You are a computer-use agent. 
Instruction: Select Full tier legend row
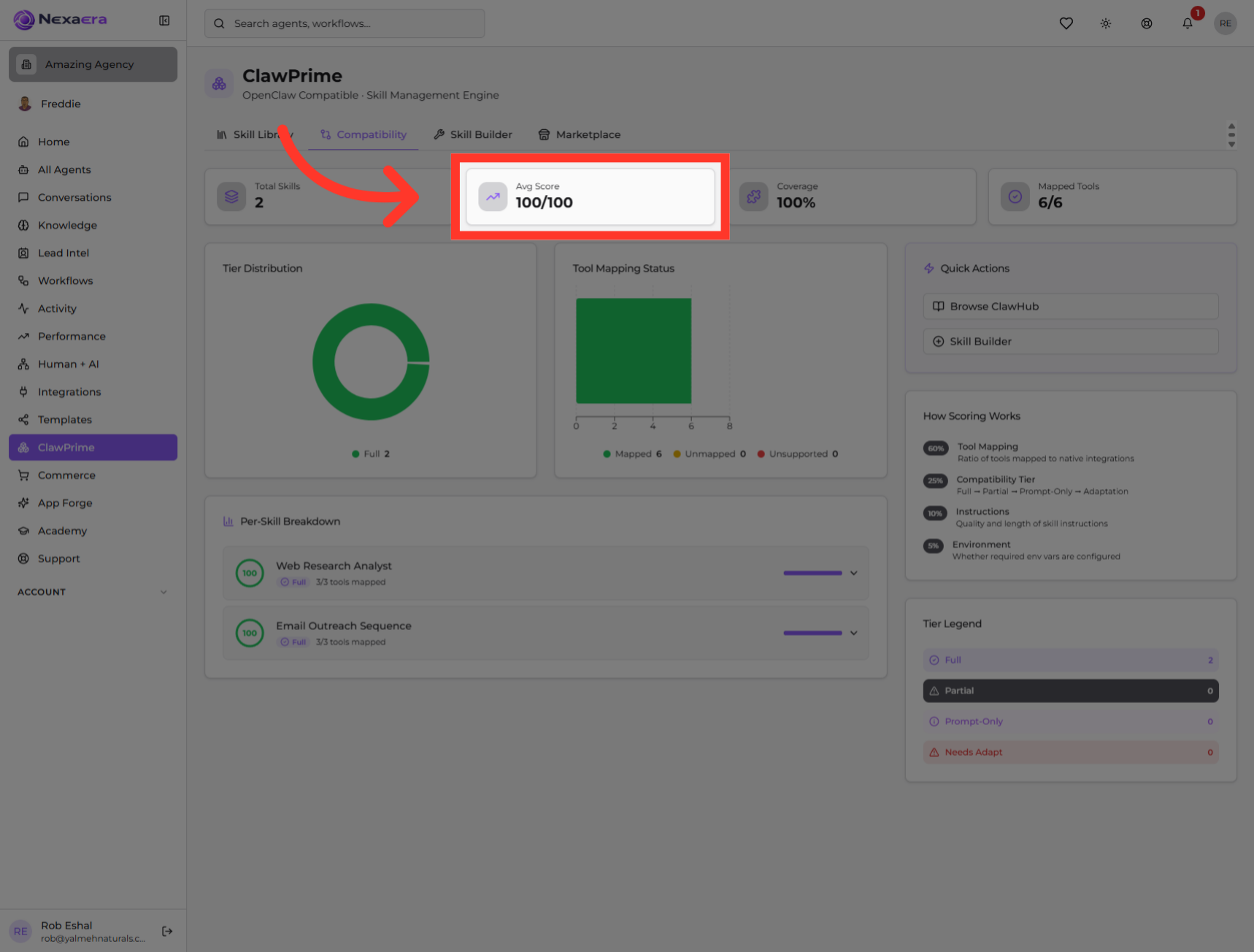pos(1071,660)
